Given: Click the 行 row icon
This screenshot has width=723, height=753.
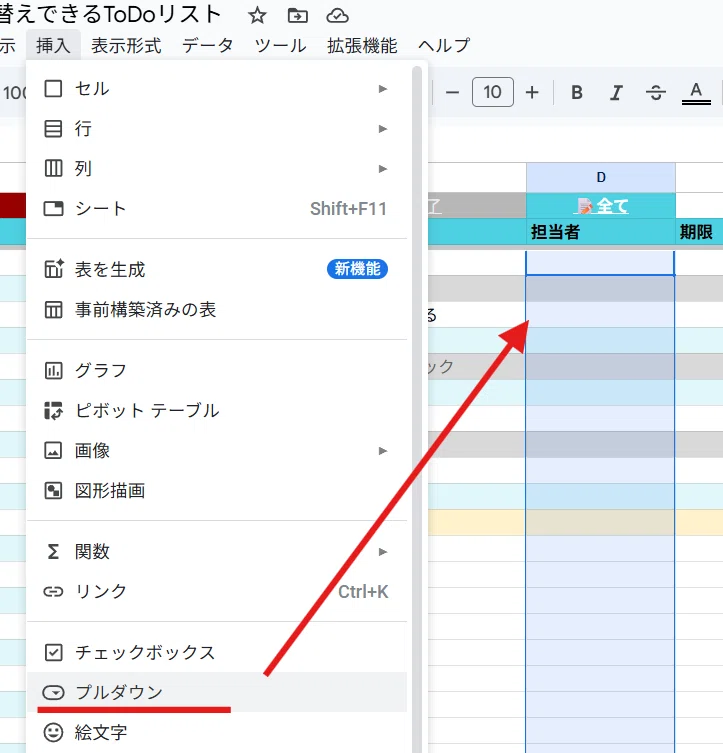Looking at the screenshot, I should pos(53,129).
